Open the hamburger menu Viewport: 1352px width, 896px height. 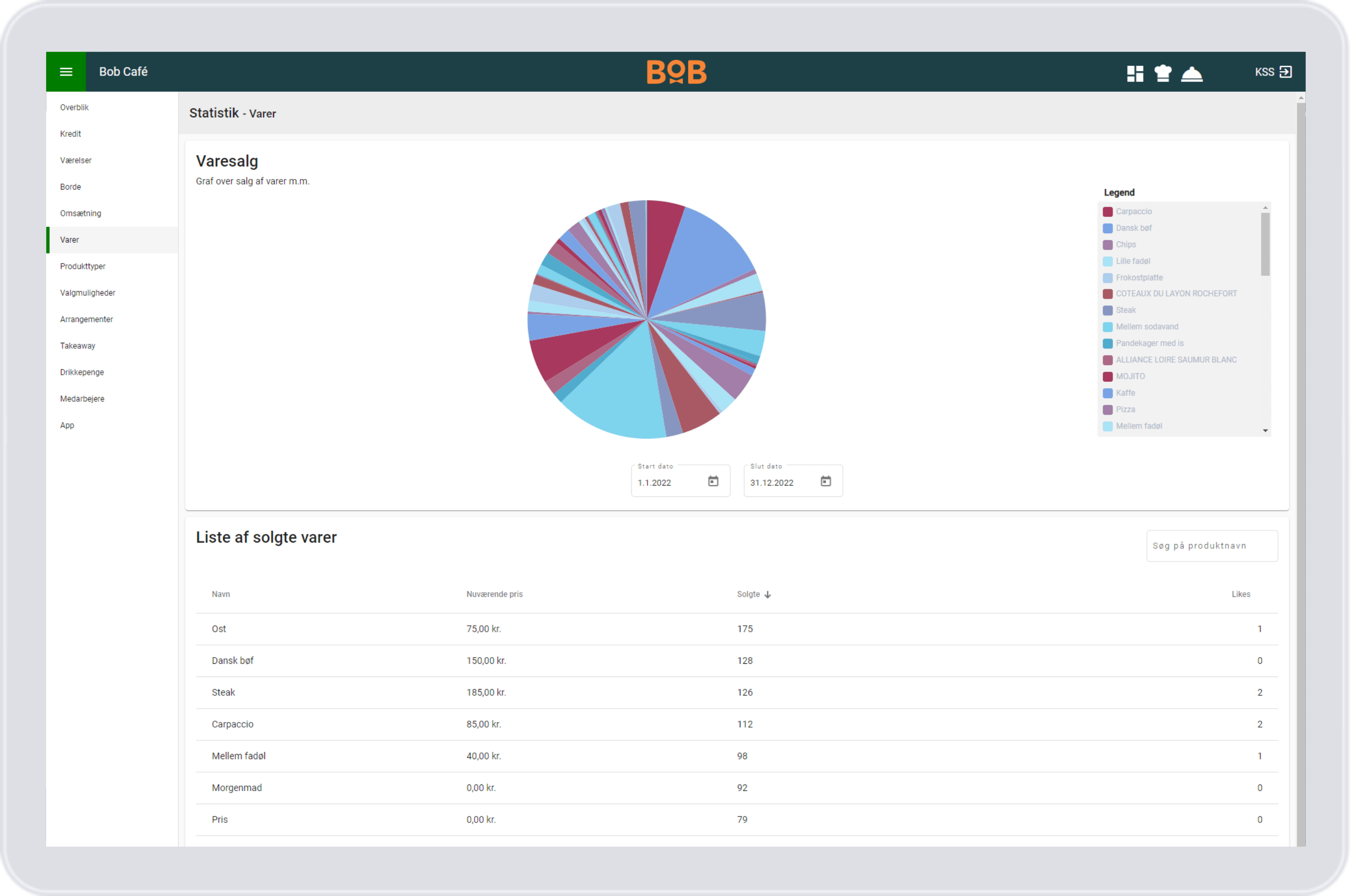pos(66,72)
